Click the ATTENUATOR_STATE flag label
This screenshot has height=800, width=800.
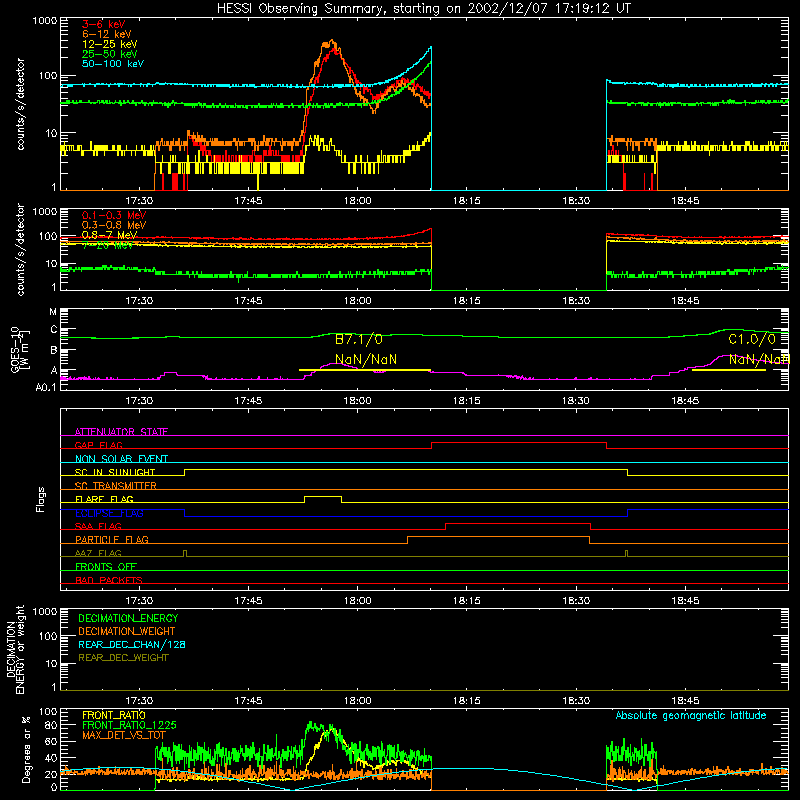pyautogui.click(x=121, y=432)
